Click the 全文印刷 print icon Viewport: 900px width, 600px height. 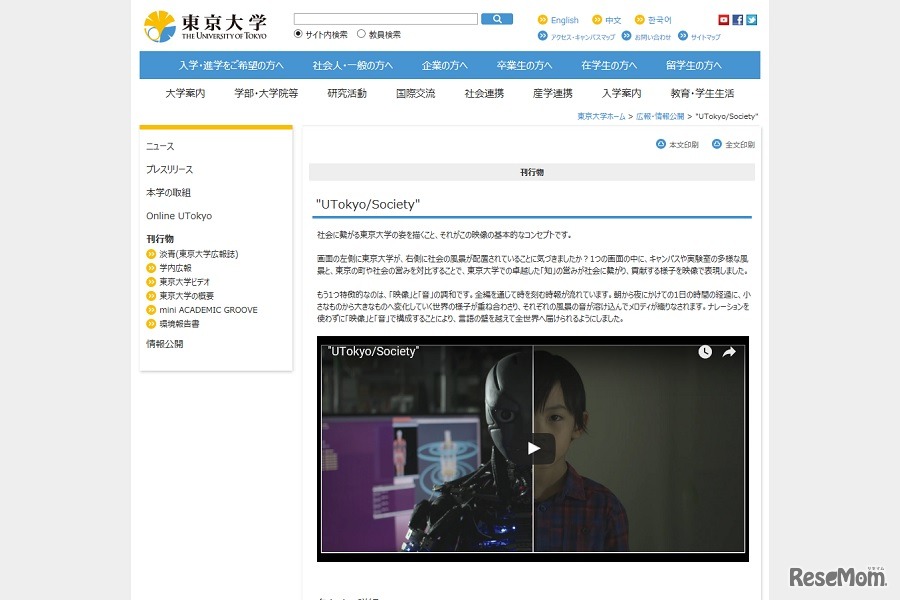pyautogui.click(x=717, y=144)
